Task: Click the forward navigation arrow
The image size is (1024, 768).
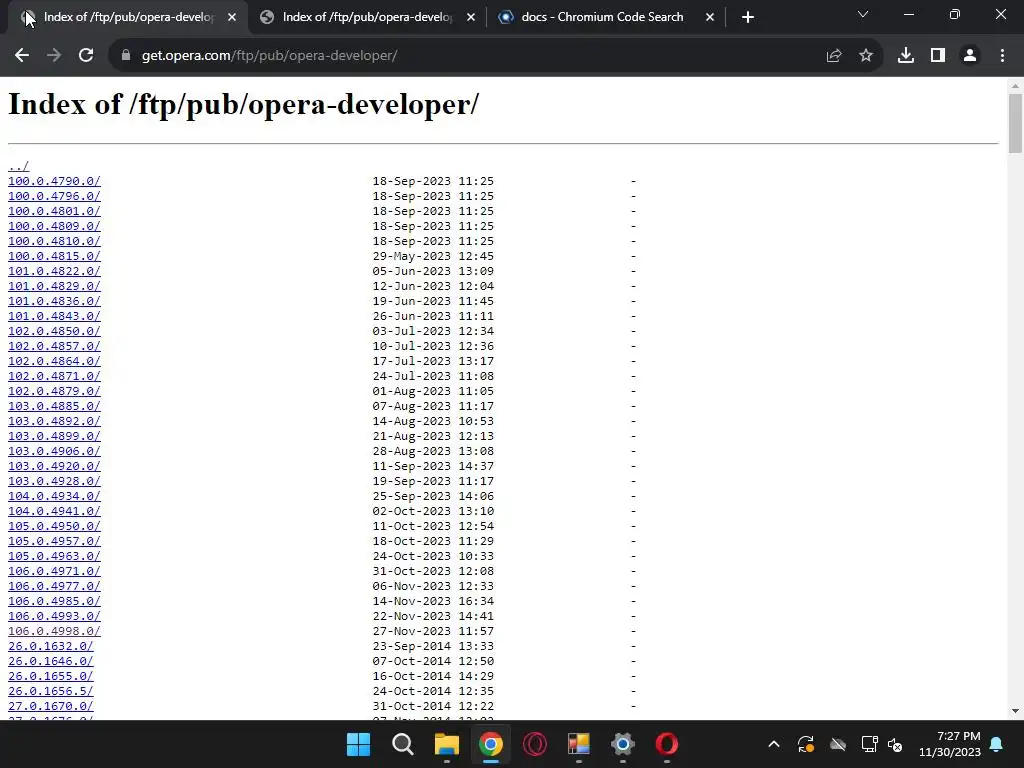Action: [54, 56]
